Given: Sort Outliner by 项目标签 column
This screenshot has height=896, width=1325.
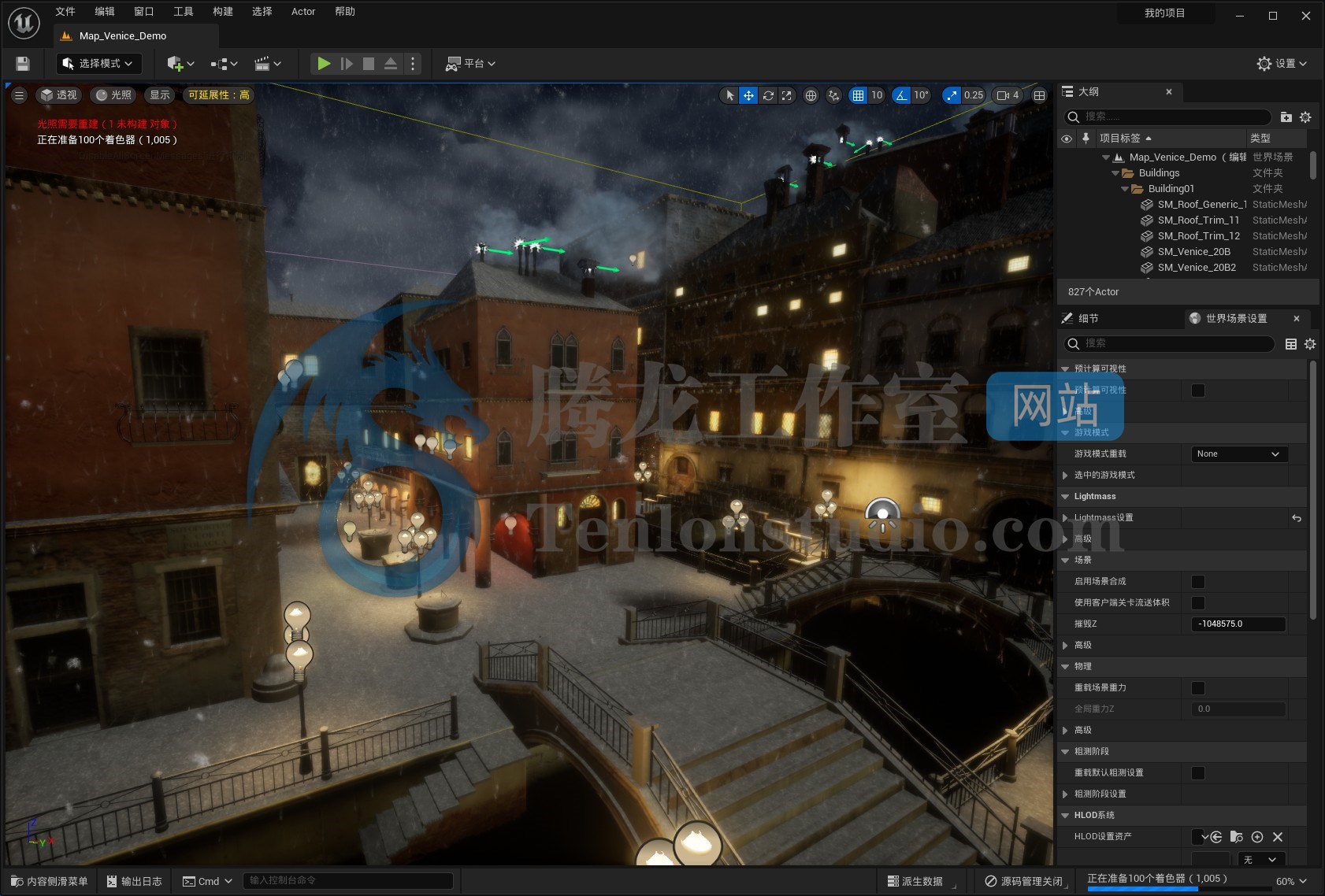Looking at the screenshot, I should tap(1125, 139).
